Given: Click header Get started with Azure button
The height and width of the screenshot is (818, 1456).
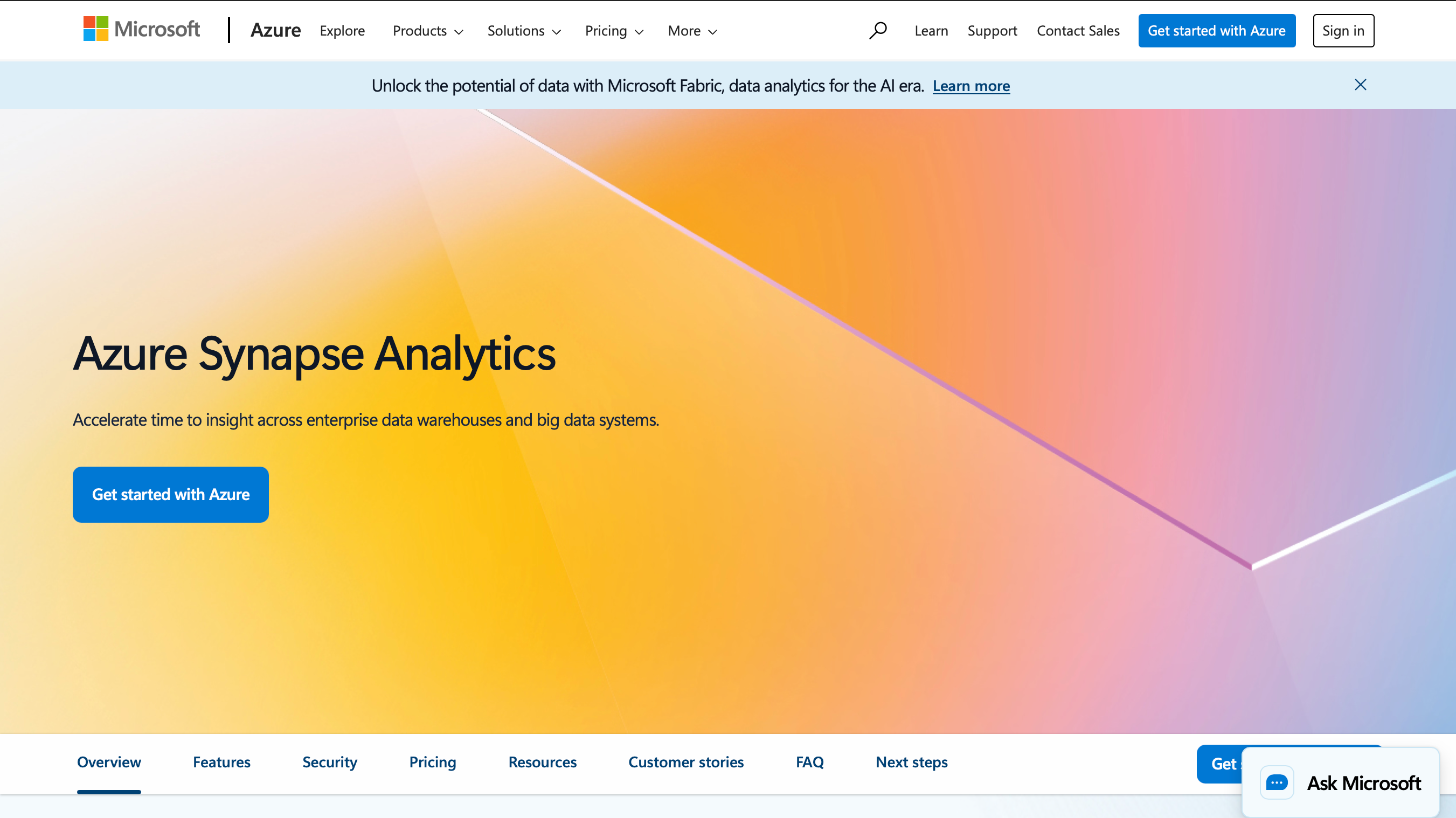Looking at the screenshot, I should click(x=1216, y=31).
